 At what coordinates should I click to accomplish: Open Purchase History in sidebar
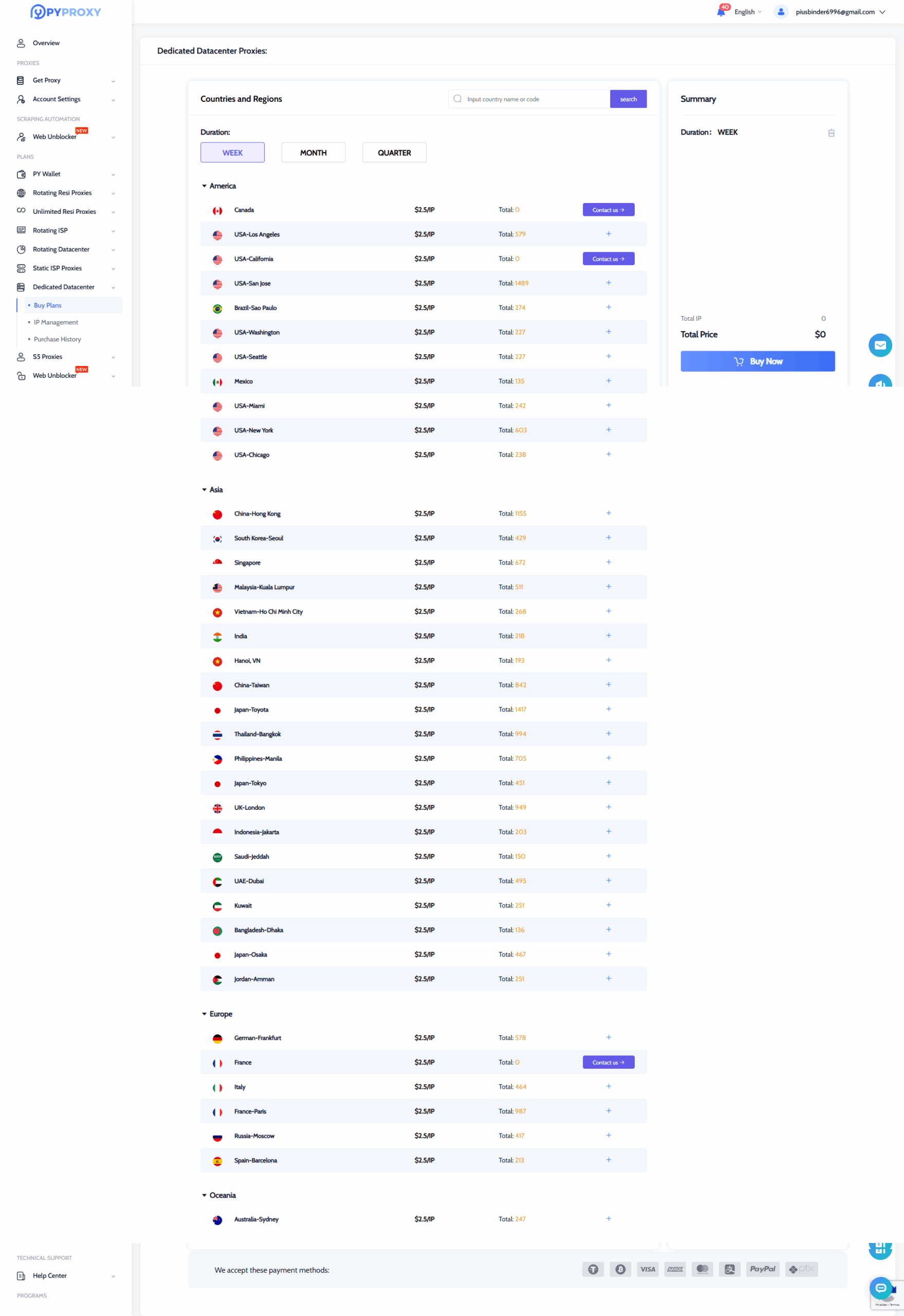point(57,339)
